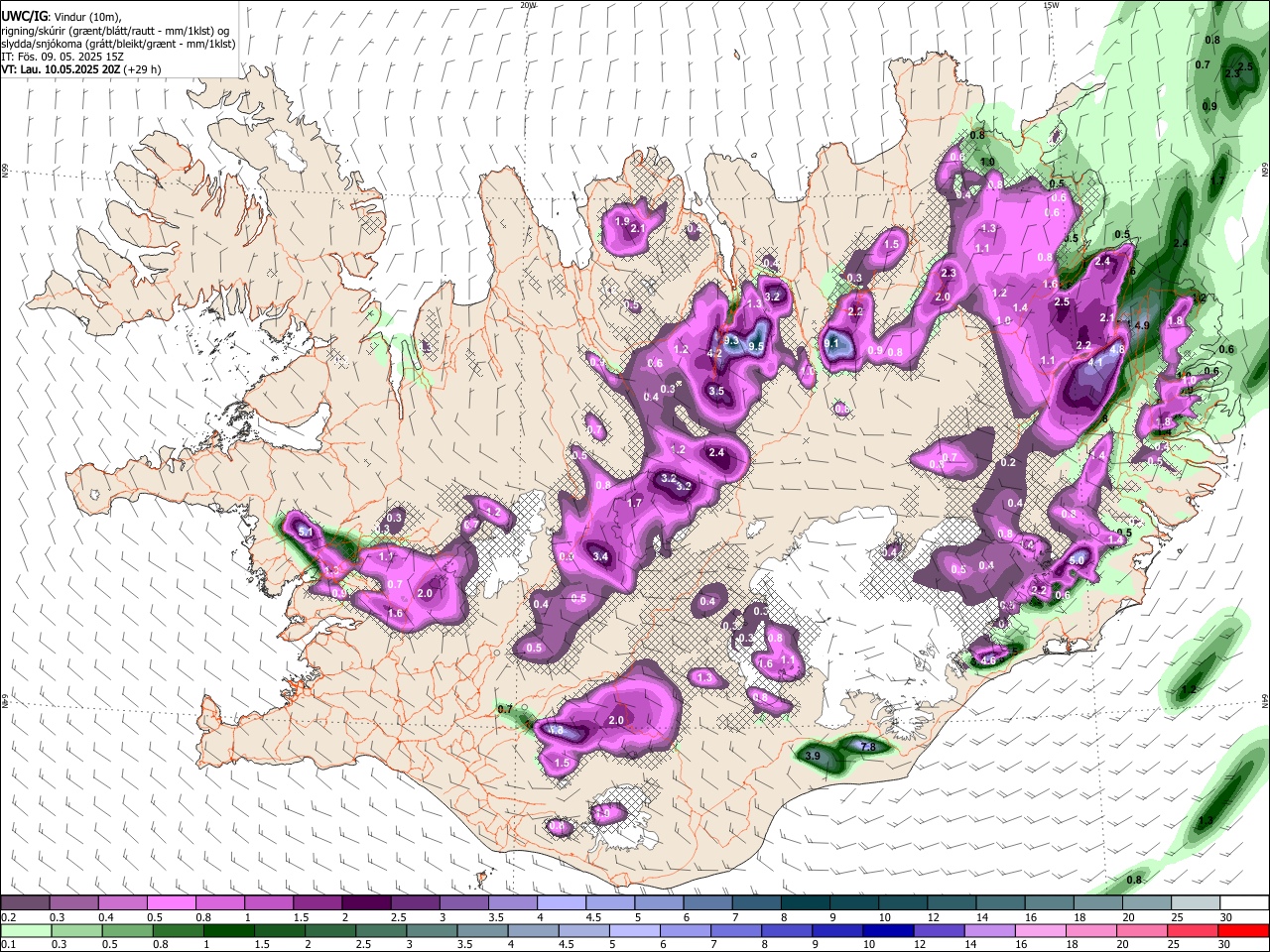Click the 25 swatch in the rain legend
Viewport: 1270px width, 952px height.
point(1191,930)
